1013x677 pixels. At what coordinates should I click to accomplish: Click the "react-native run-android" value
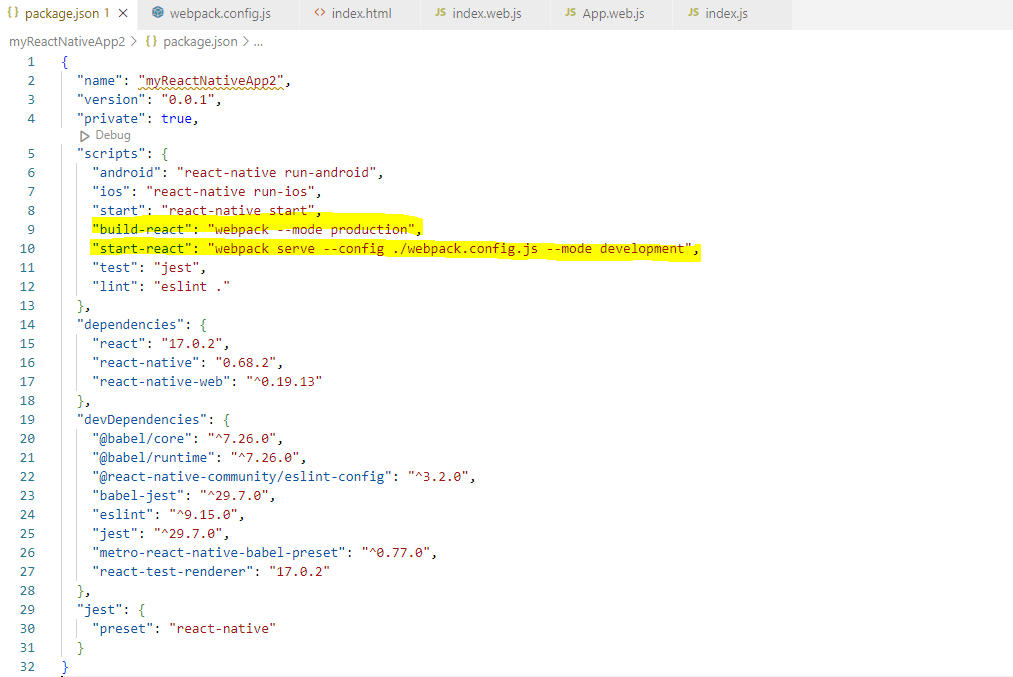pyautogui.click(x=277, y=172)
